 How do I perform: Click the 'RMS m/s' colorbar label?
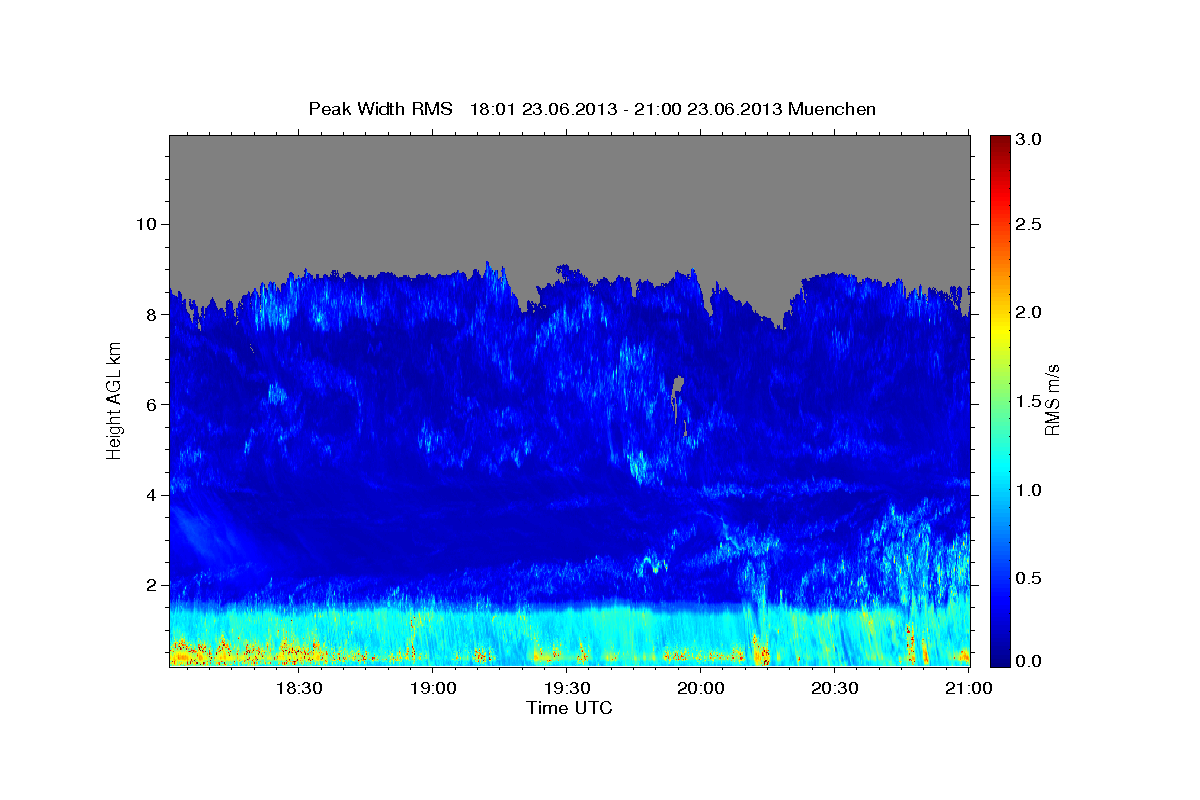point(1051,400)
